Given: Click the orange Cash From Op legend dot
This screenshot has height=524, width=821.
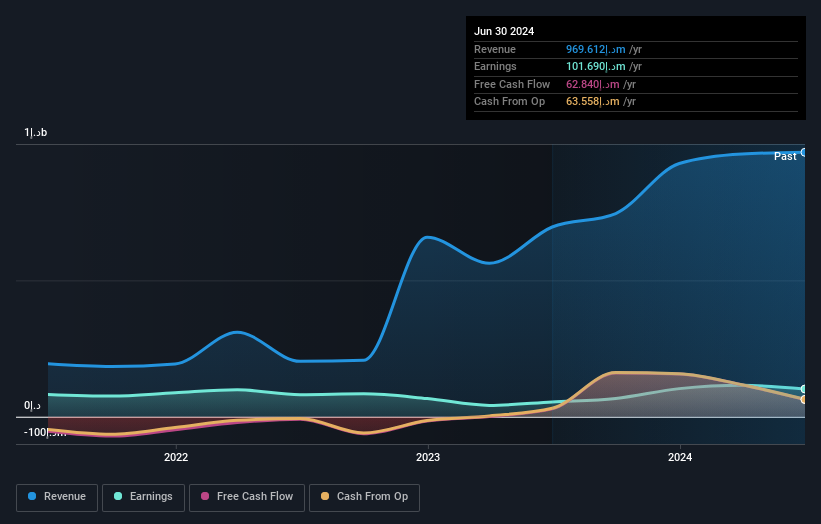Looking at the screenshot, I should click(325, 496).
